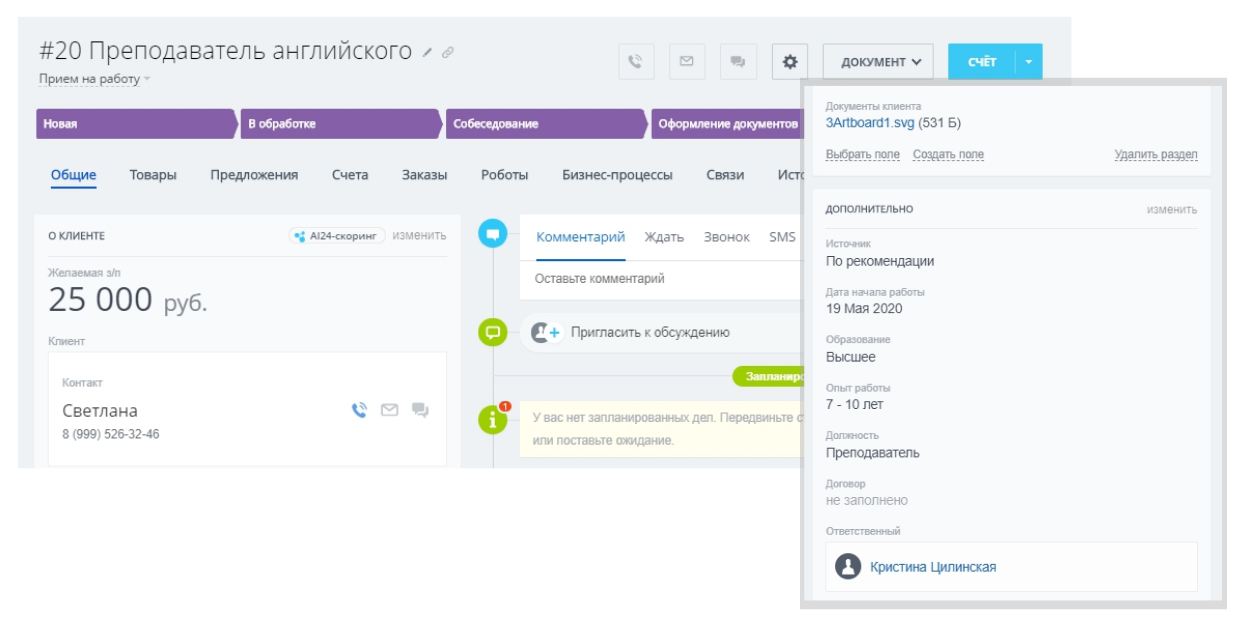The height and width of the screenshot is (633, 1251).
Task: Switch to the Общие tab
Action: (x=73, y=175)
